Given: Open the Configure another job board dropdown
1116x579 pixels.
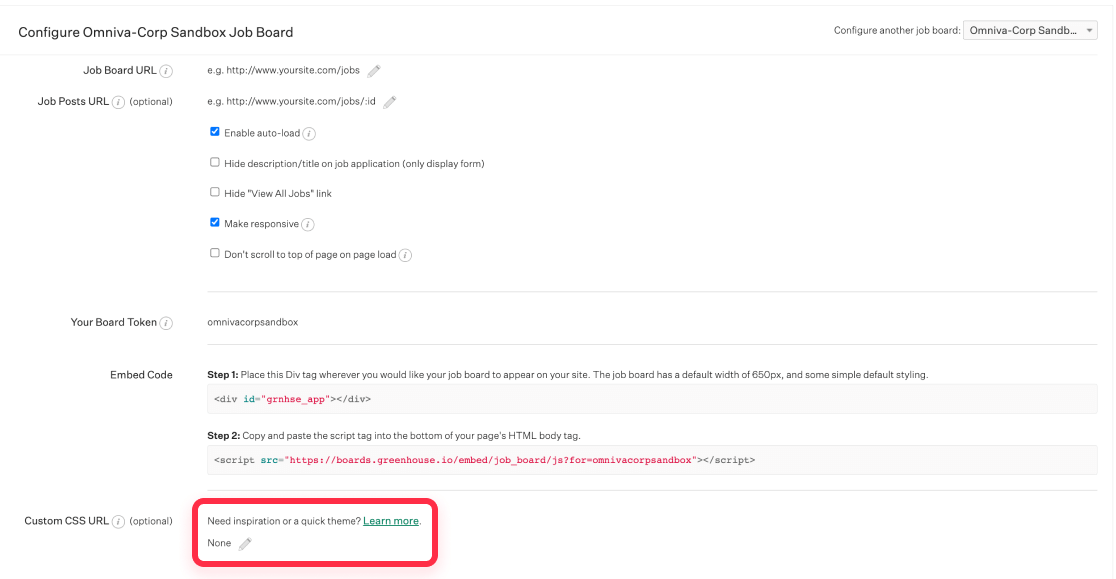Looking at the screenshot, I should coord(1030,31).
